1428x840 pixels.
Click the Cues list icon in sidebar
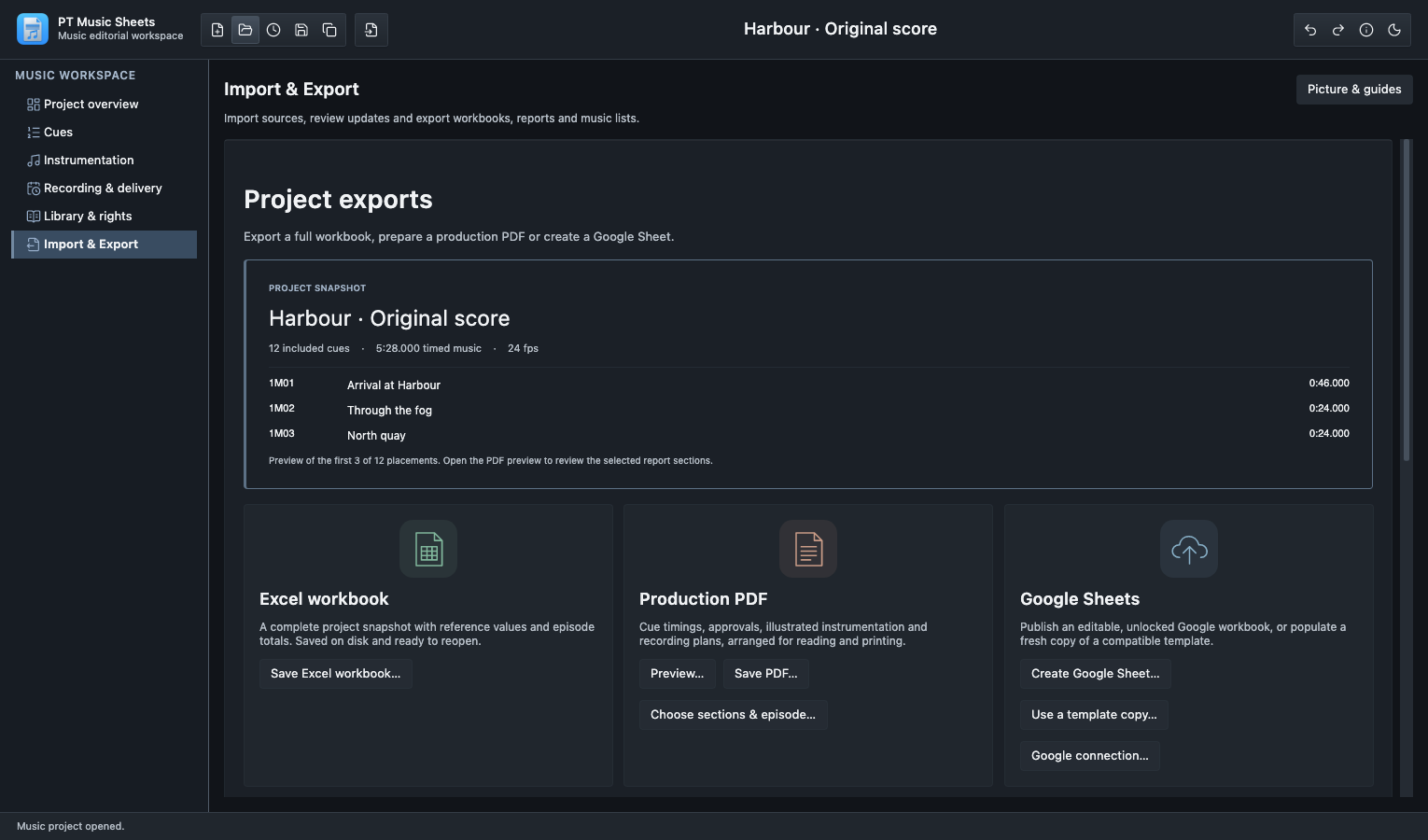(x=34, y=133)
